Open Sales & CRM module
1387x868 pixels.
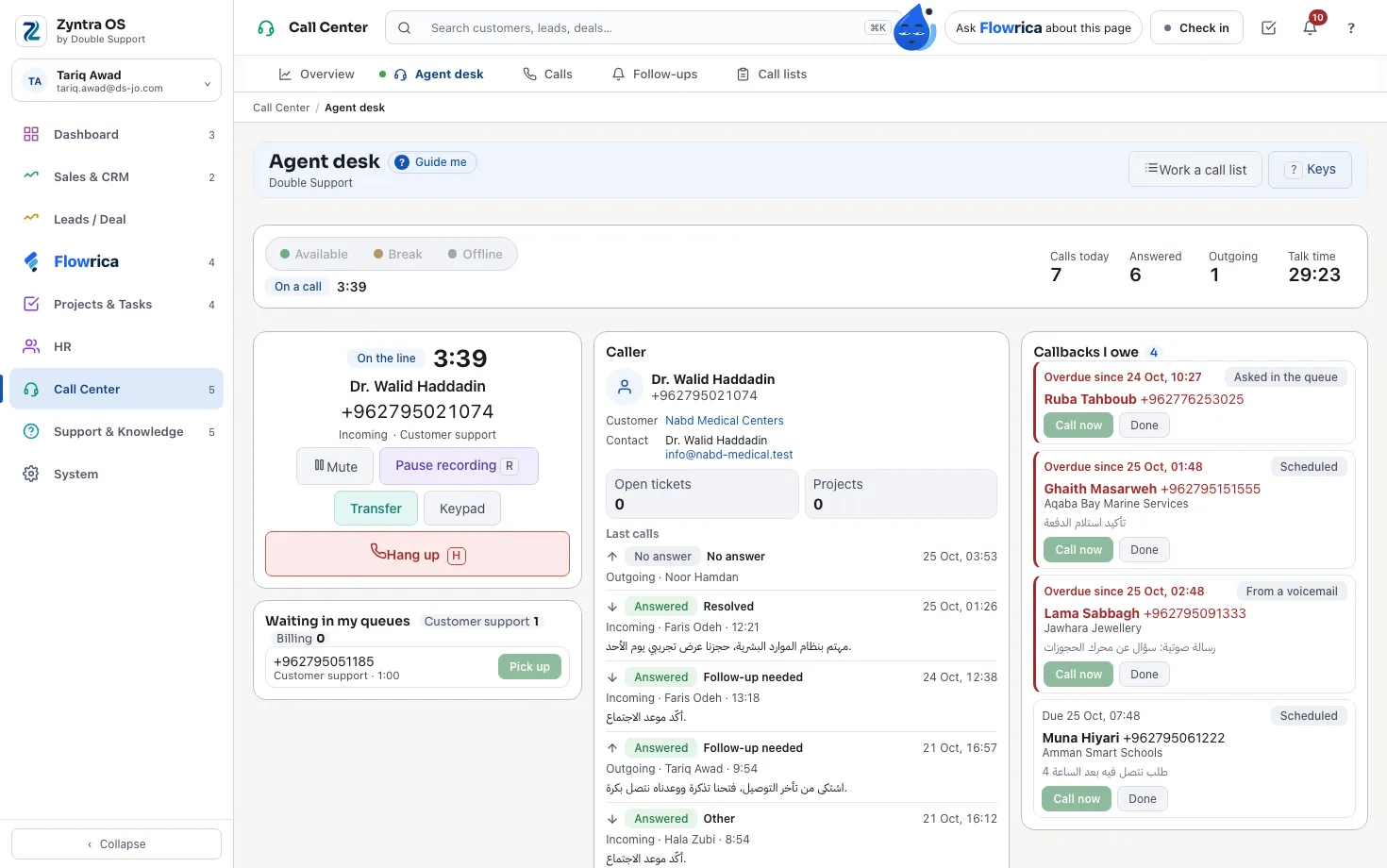[117, 177]
